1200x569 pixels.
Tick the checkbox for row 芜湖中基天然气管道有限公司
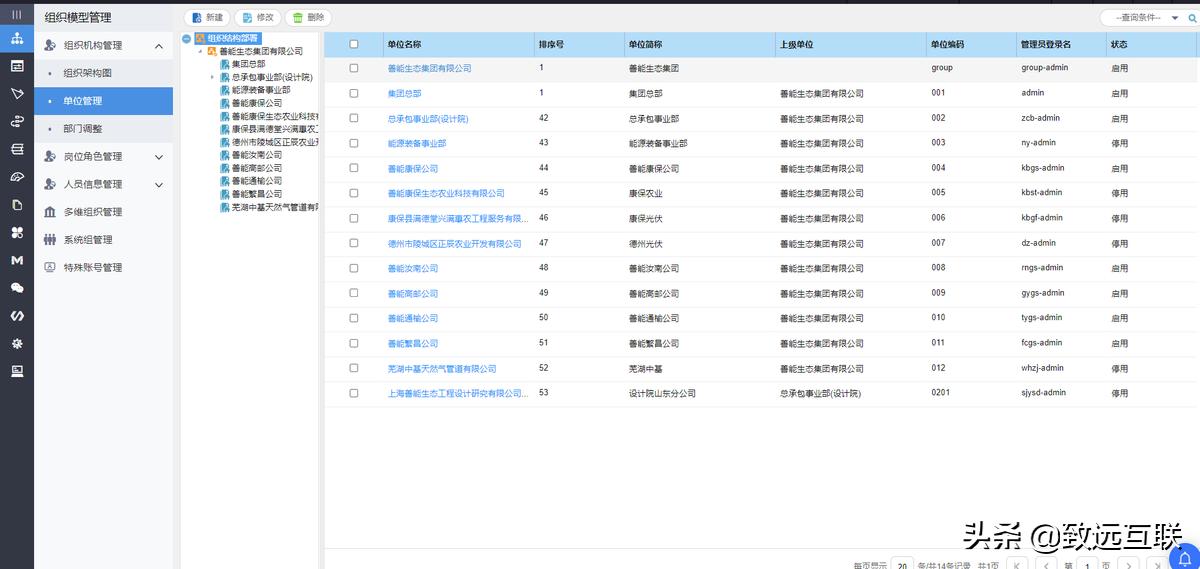pos(354,368)
